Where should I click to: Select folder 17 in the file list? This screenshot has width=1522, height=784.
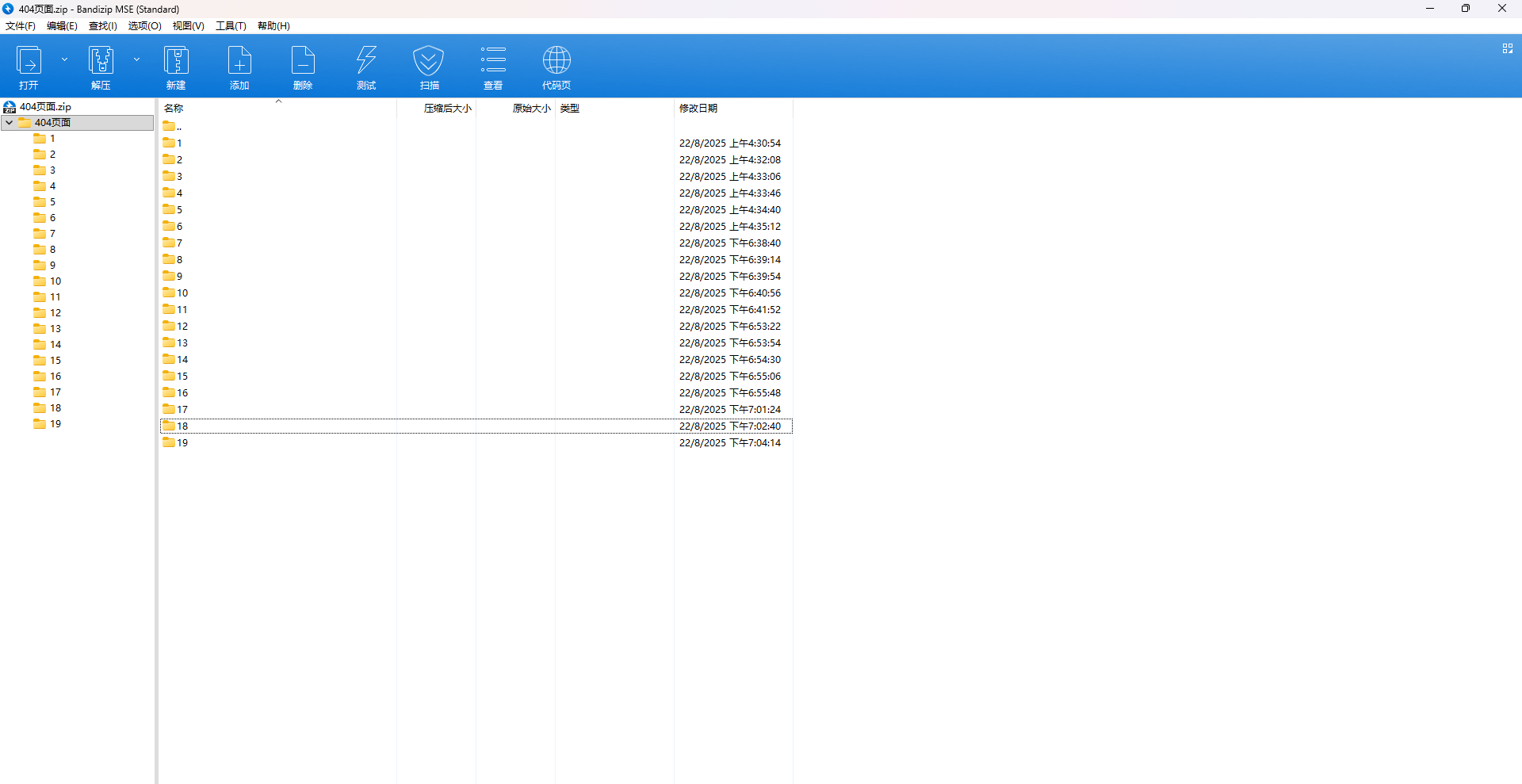(x=476, y=410)
